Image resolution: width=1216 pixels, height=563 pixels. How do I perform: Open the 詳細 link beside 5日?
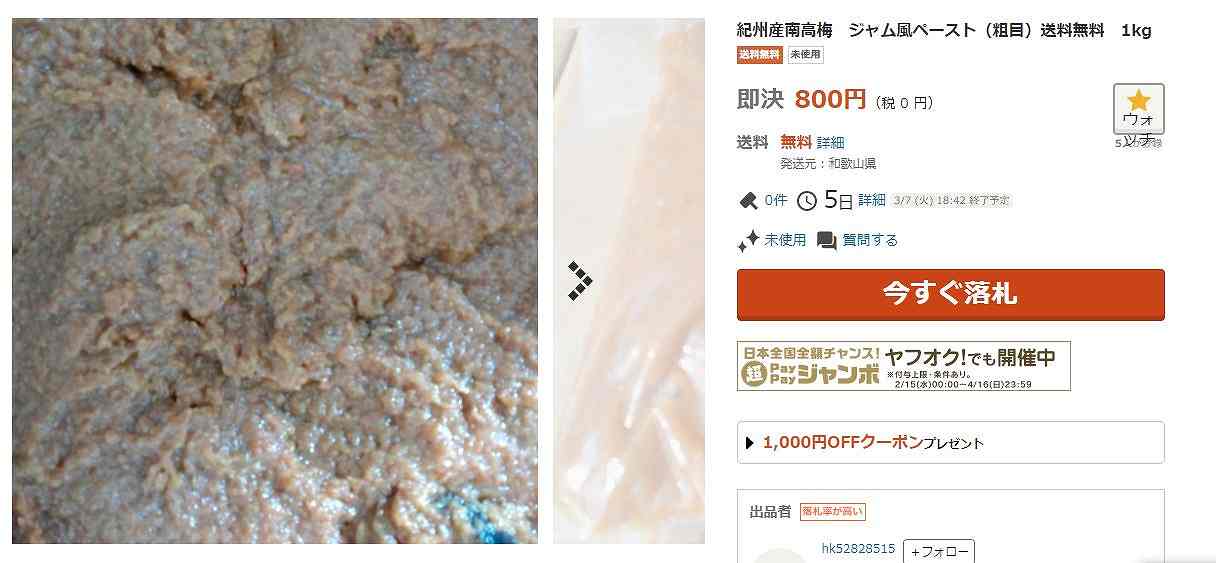pos(872,200)
